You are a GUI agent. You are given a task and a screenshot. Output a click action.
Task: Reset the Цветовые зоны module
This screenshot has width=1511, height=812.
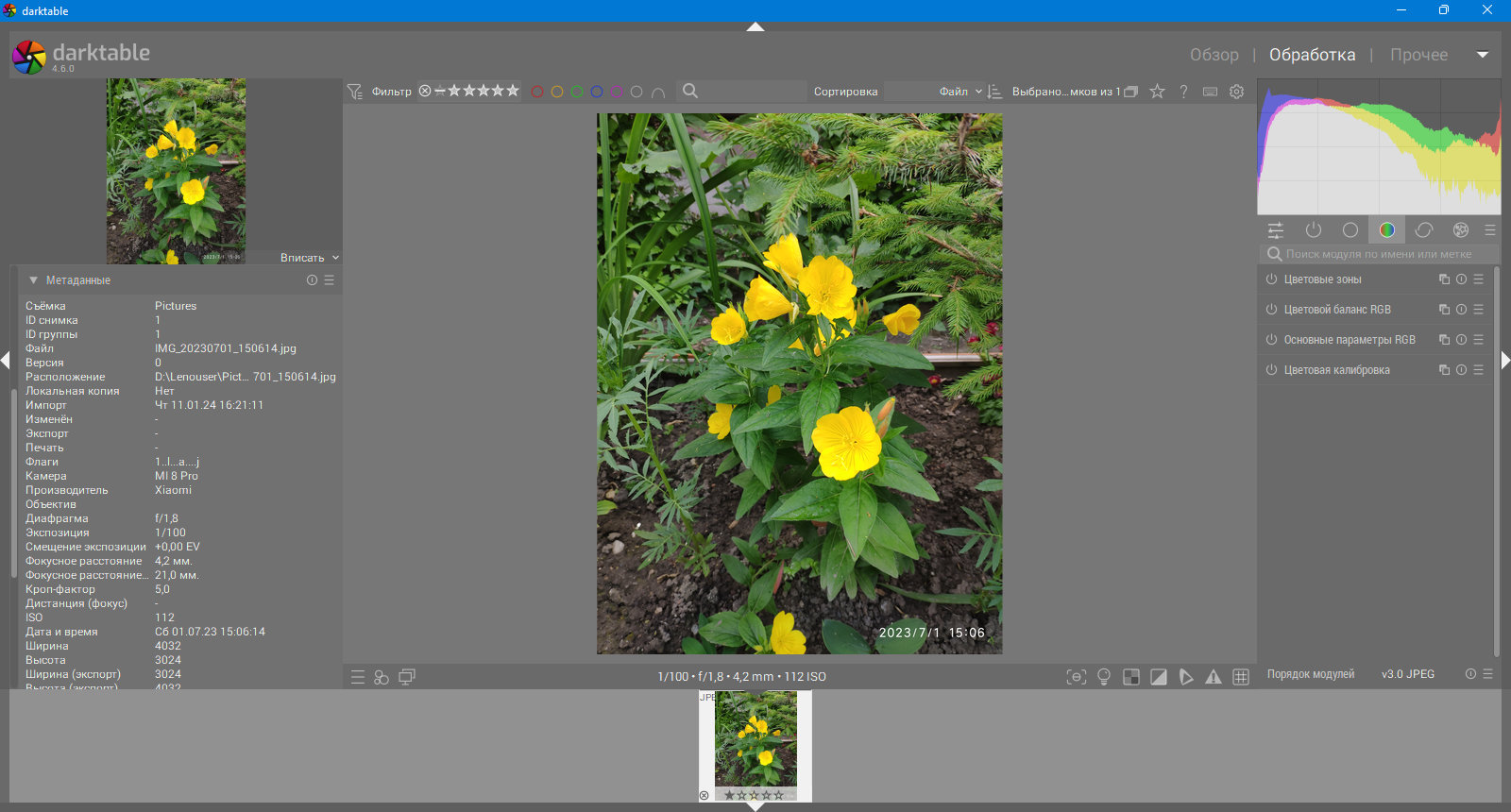[1461, 279]
